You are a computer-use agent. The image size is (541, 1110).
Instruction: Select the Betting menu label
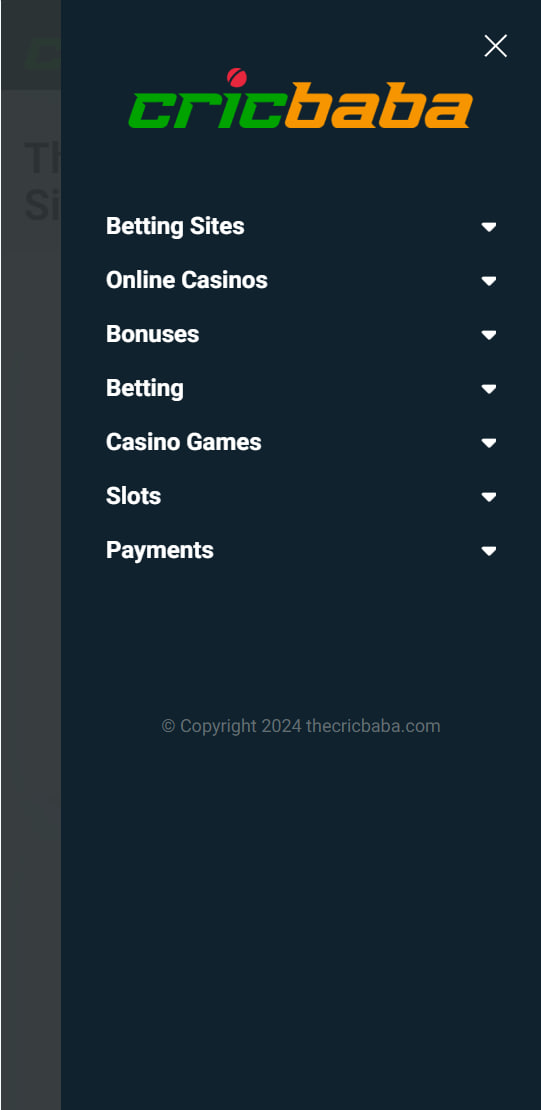(x=144, y=389)
